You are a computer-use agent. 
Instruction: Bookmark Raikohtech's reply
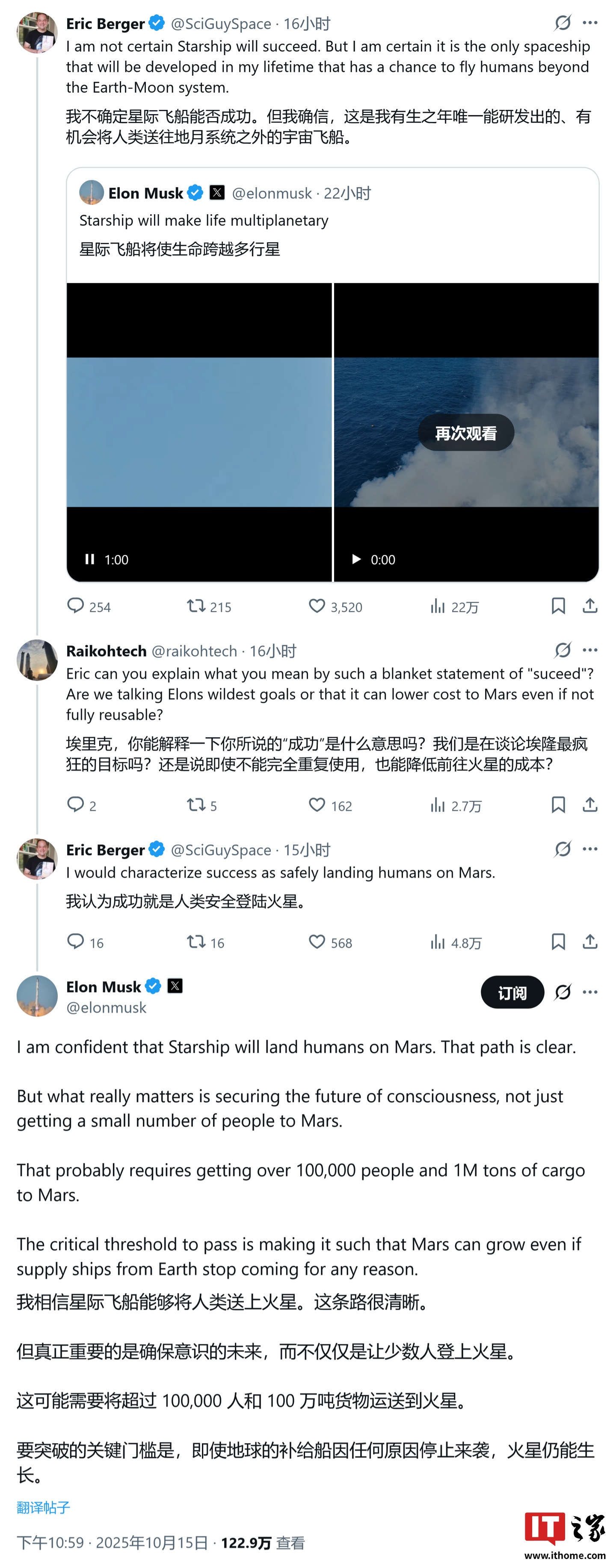click(557, 805)
